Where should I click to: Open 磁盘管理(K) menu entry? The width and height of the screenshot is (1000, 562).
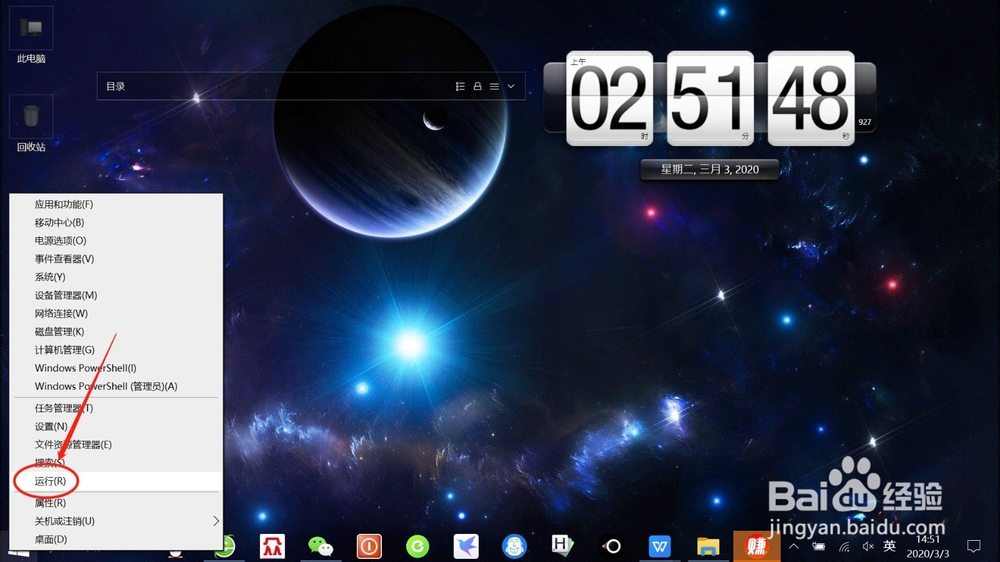point(116,332)
